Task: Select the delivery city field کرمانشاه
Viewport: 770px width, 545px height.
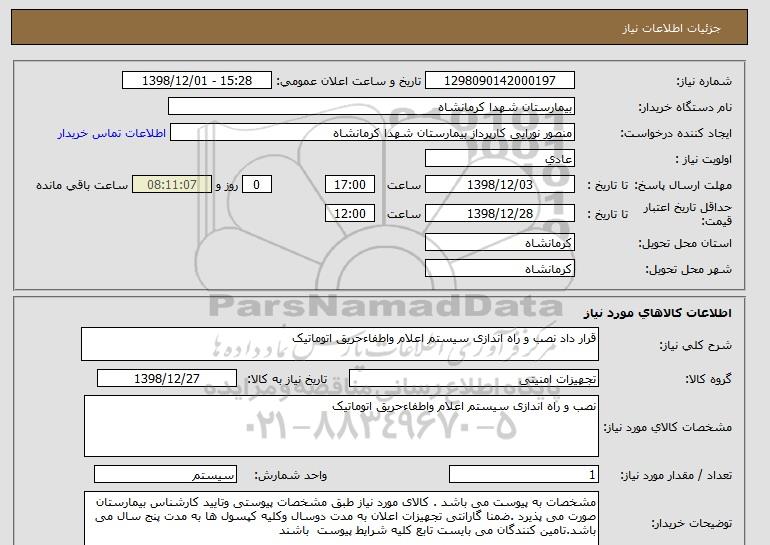Action: (x=499, y=269)
